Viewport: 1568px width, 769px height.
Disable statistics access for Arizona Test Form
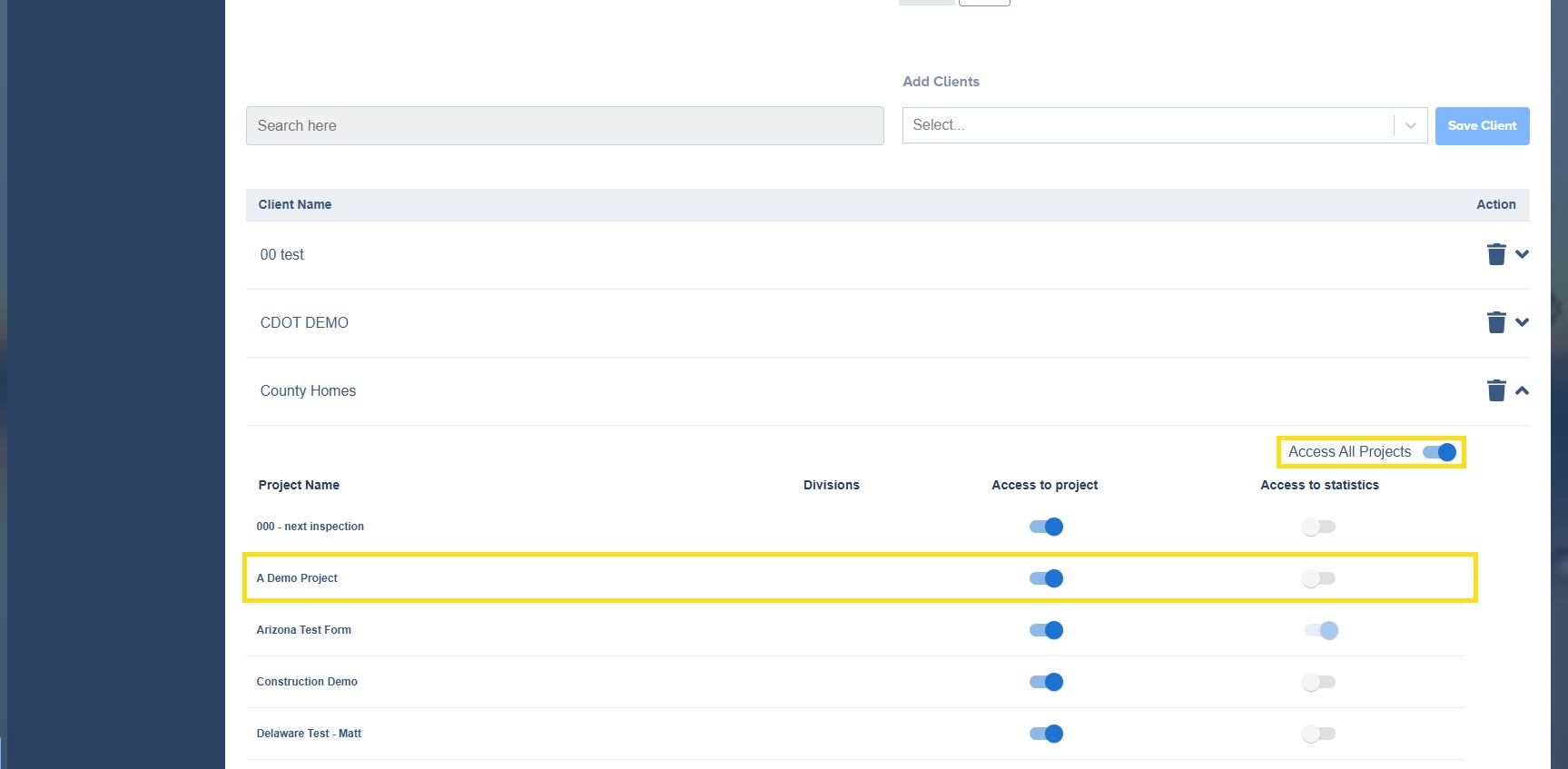click(1321, 630)
